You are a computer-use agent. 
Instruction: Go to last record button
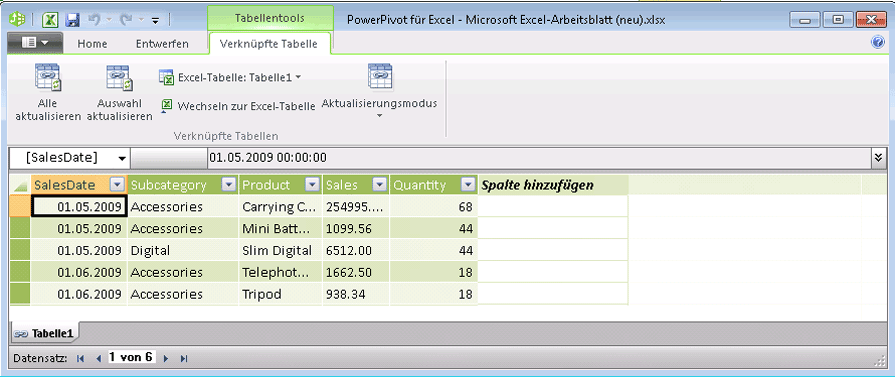184,358
